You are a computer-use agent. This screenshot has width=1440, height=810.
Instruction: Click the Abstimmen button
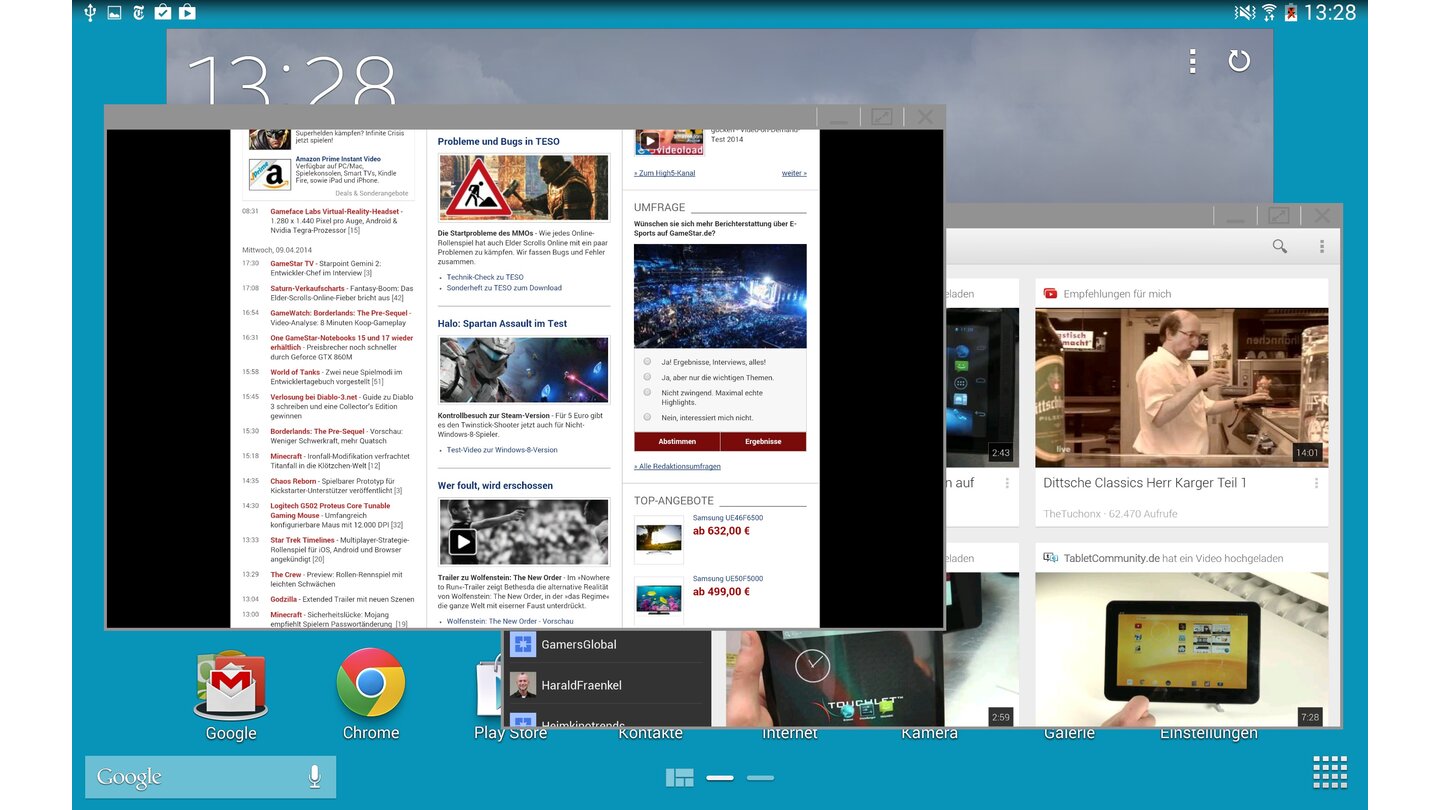(x=677, y=441)
